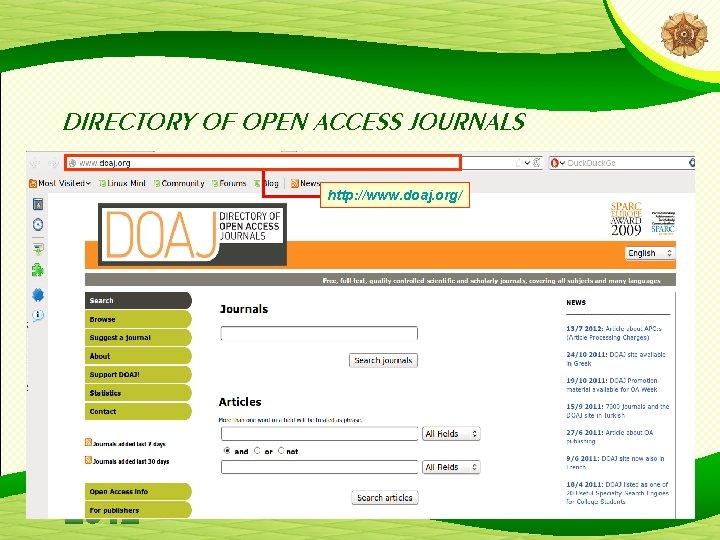Click the bookmarks sidebar panel icon
Viewport: 720px width, 540px height.
click(38, 204)
